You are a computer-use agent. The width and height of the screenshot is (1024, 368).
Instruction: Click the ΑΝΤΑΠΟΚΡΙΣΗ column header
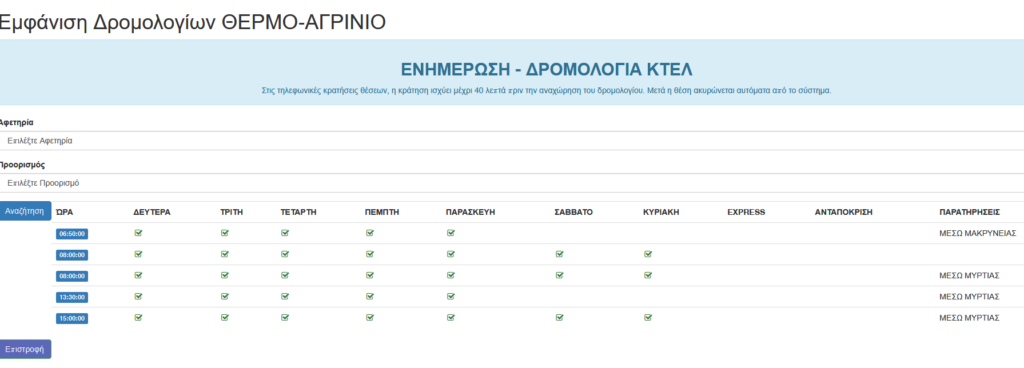tap(844, 212)
